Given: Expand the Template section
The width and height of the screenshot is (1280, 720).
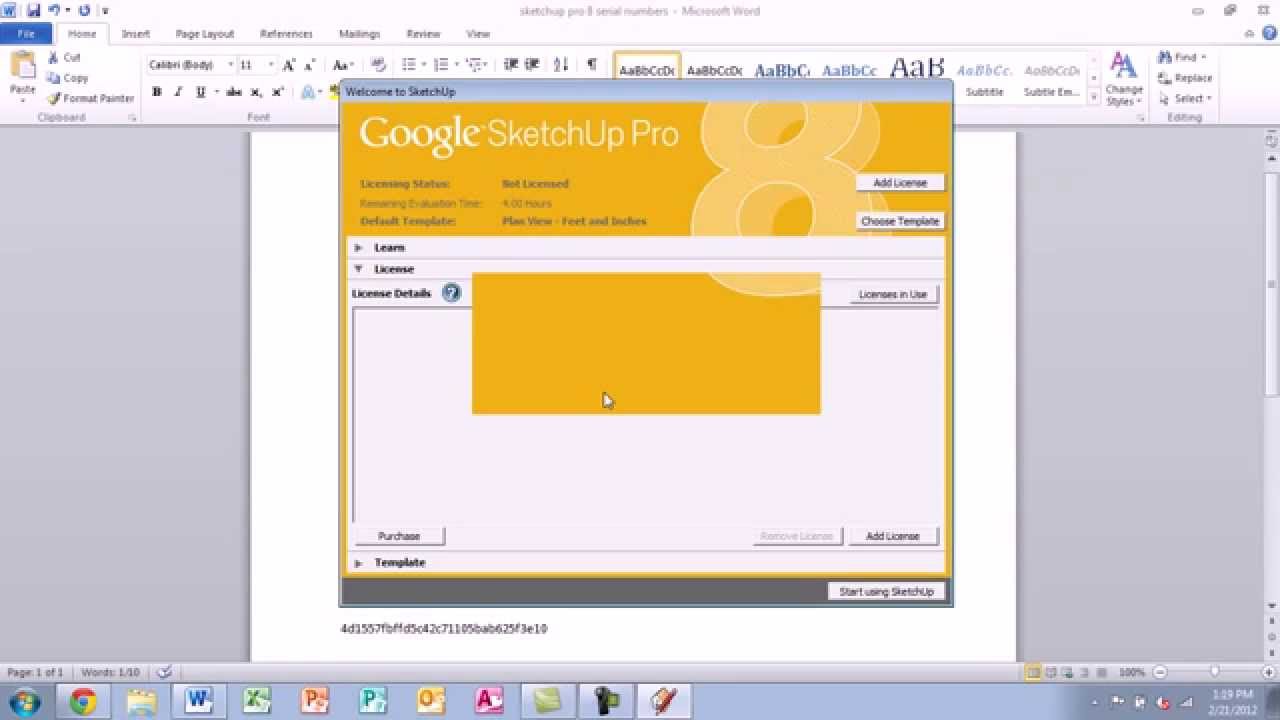Looking at the screenshot, I should [x=358, y=562].
